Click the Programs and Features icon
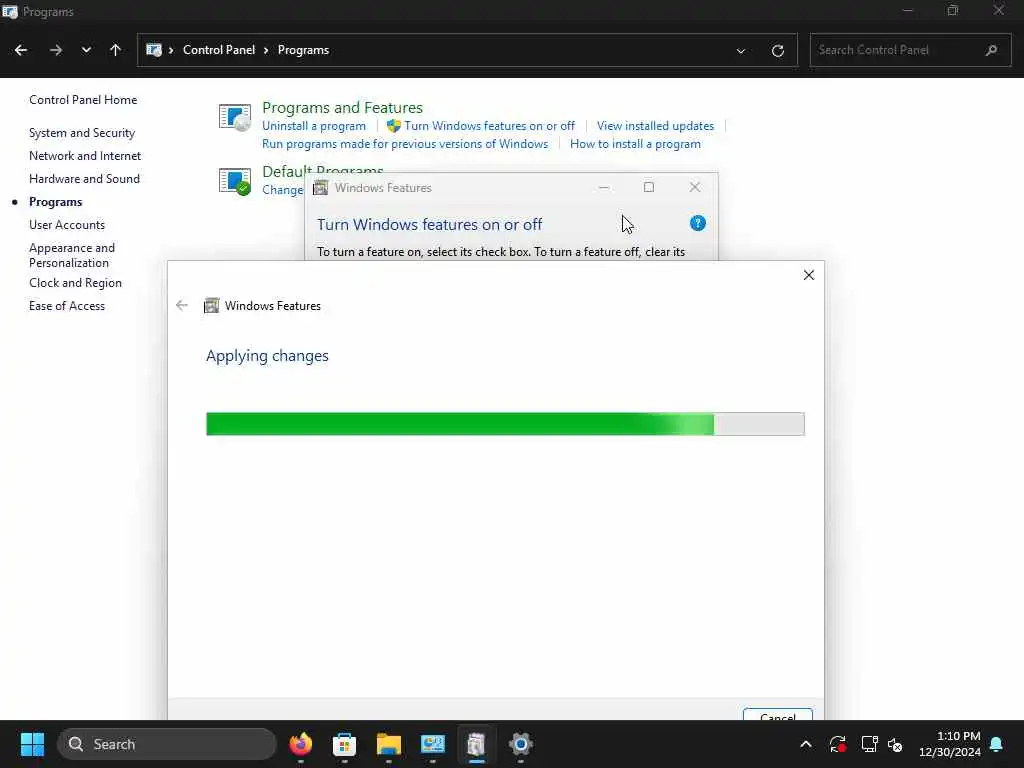Viewport: 1024px width, 768px height. tap(234, 118)
